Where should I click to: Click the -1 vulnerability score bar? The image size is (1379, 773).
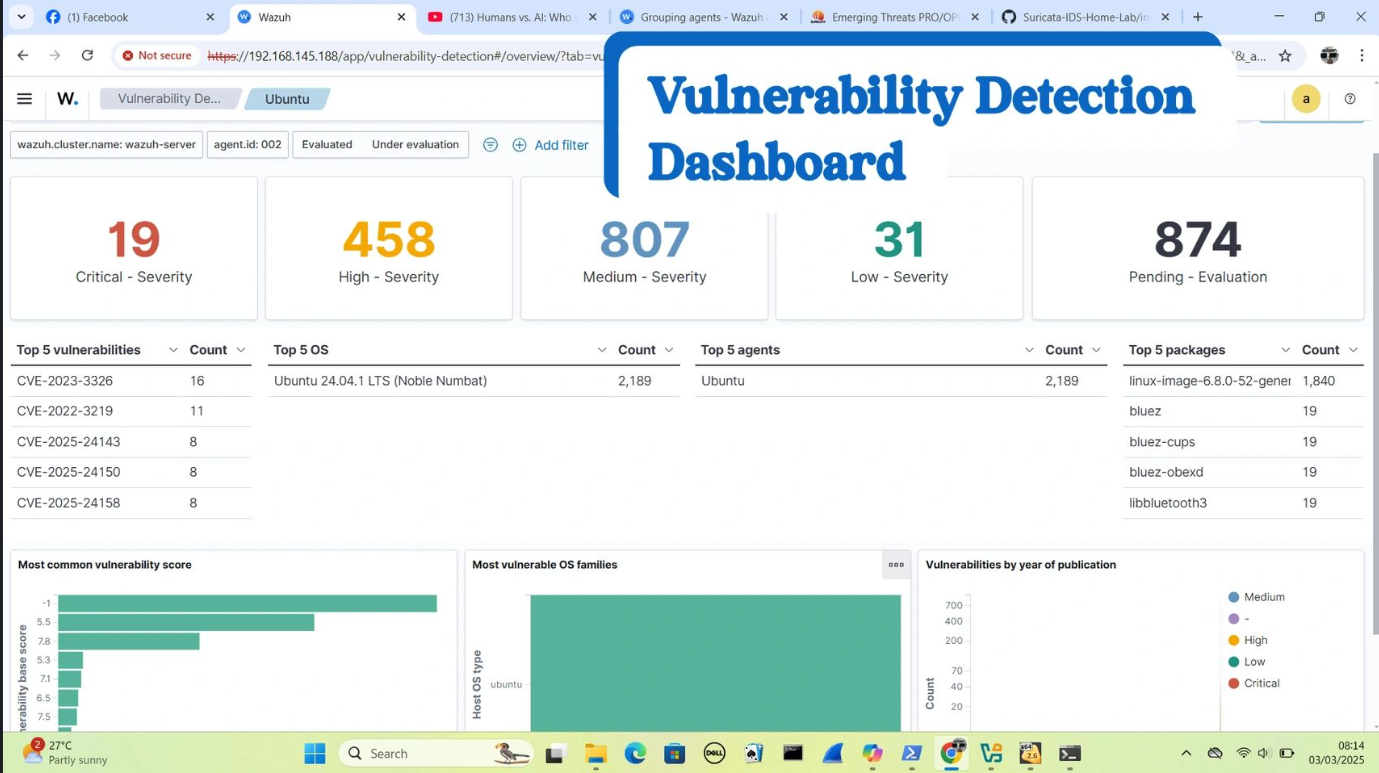click(247, 603)
